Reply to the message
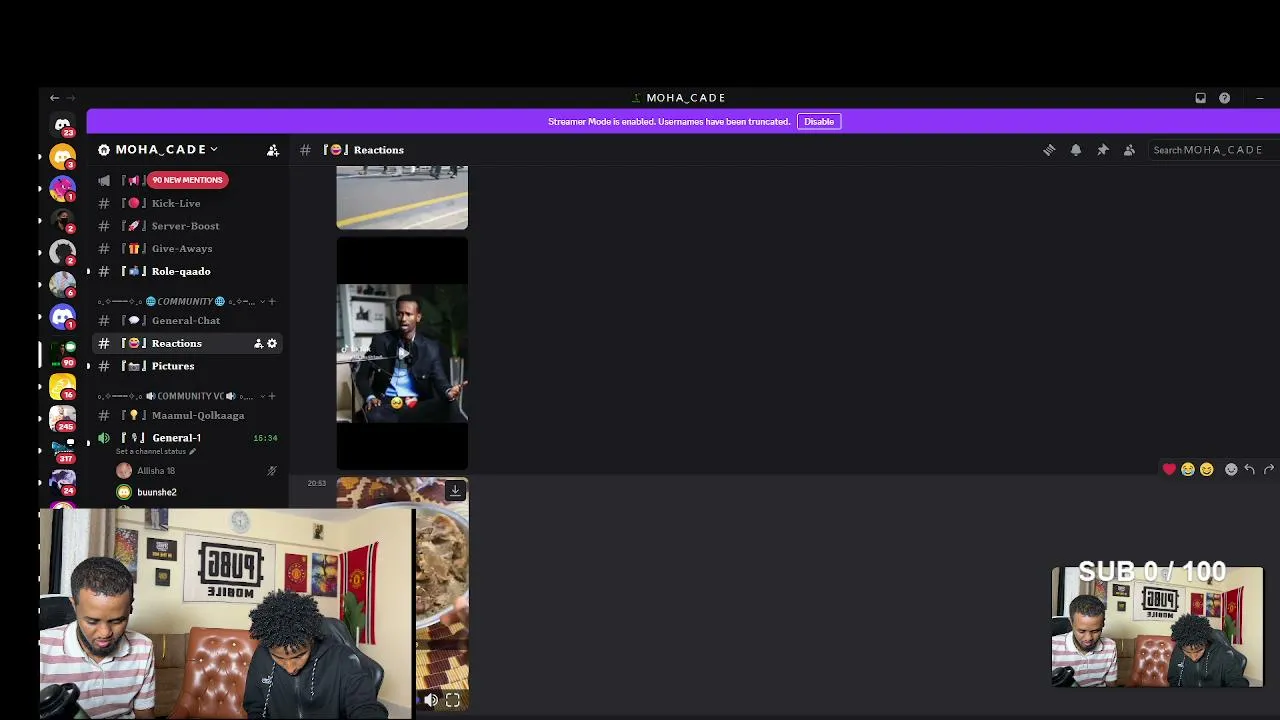The height and width of the screenshot is (720, 1280). coord(1250,469)
